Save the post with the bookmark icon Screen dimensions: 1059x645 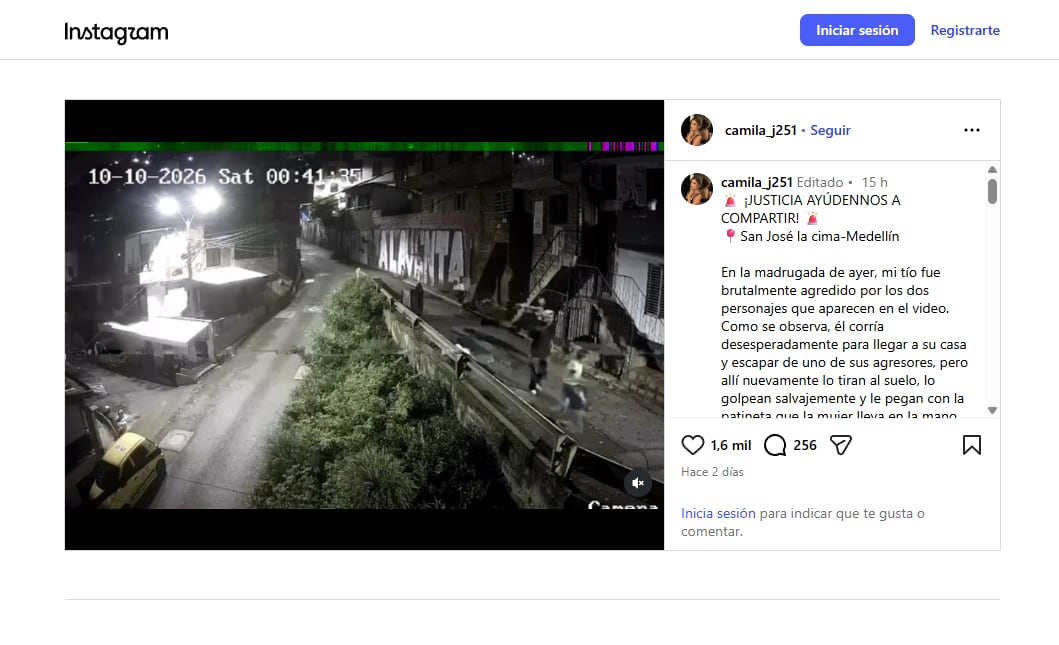pos(971,445)
